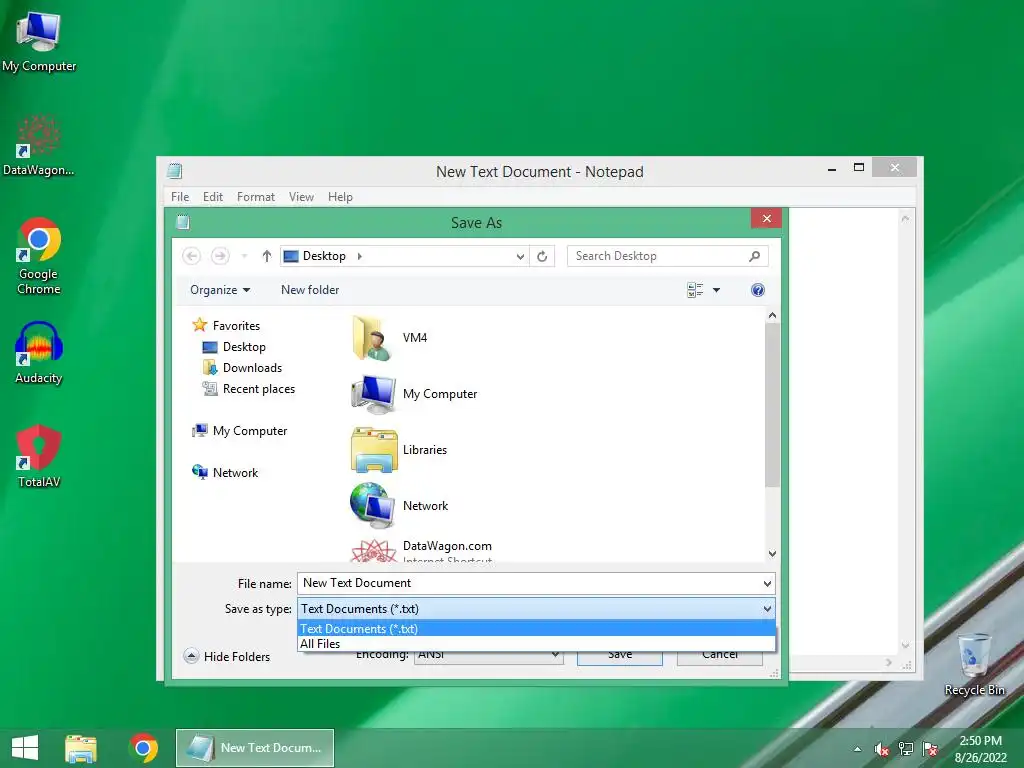Click the network tray icon
The height and width of the screenshot is (768, 1024).
[906, 749]
